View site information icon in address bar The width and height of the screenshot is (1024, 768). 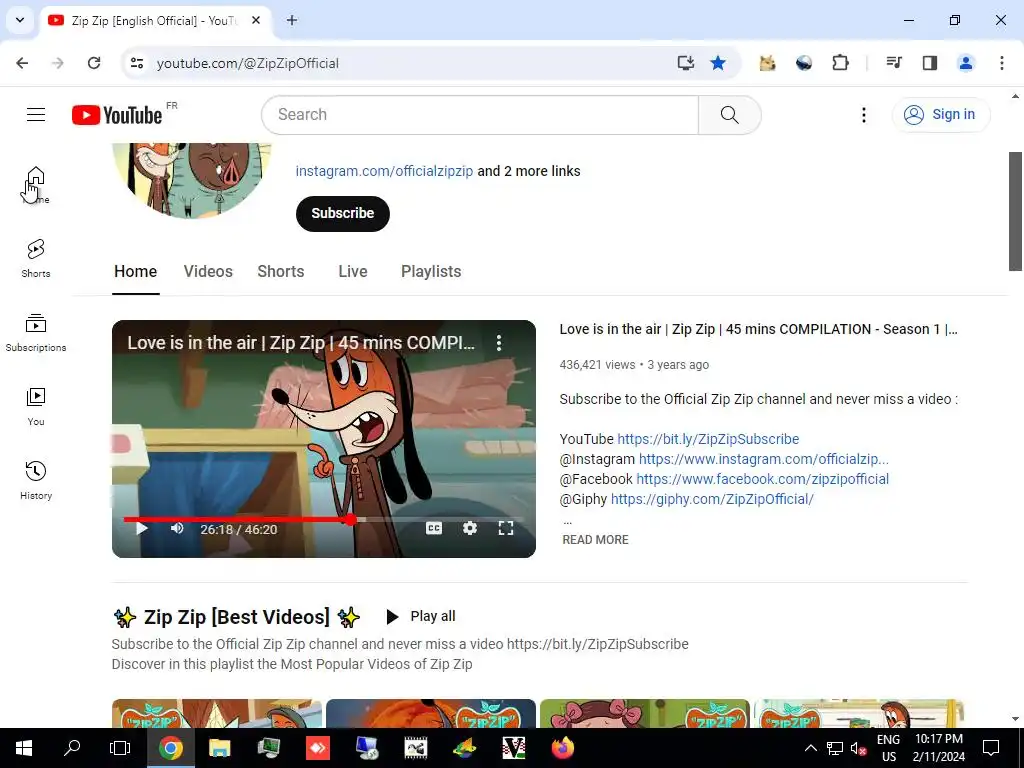pyautogui.click(x=136, y=63)
